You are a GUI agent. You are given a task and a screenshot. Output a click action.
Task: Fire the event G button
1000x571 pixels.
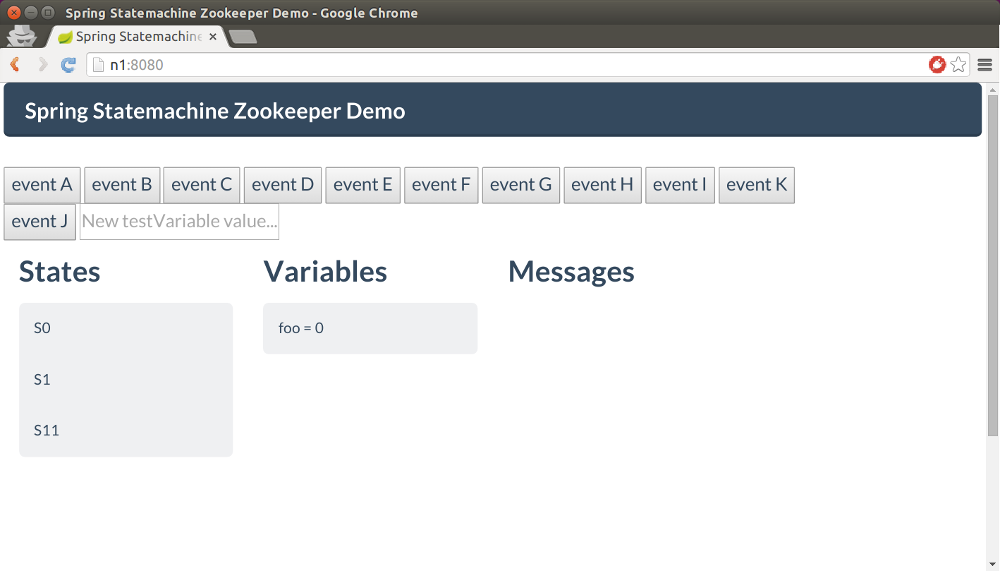point(521,185)
